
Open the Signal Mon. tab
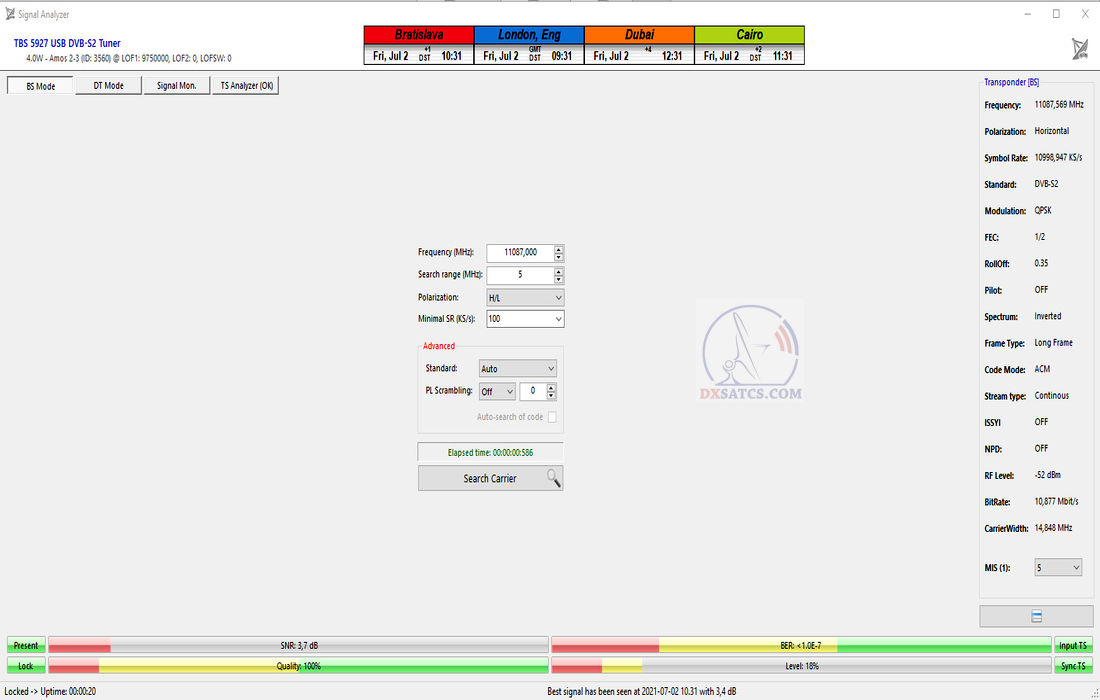[x=176, y=86]
